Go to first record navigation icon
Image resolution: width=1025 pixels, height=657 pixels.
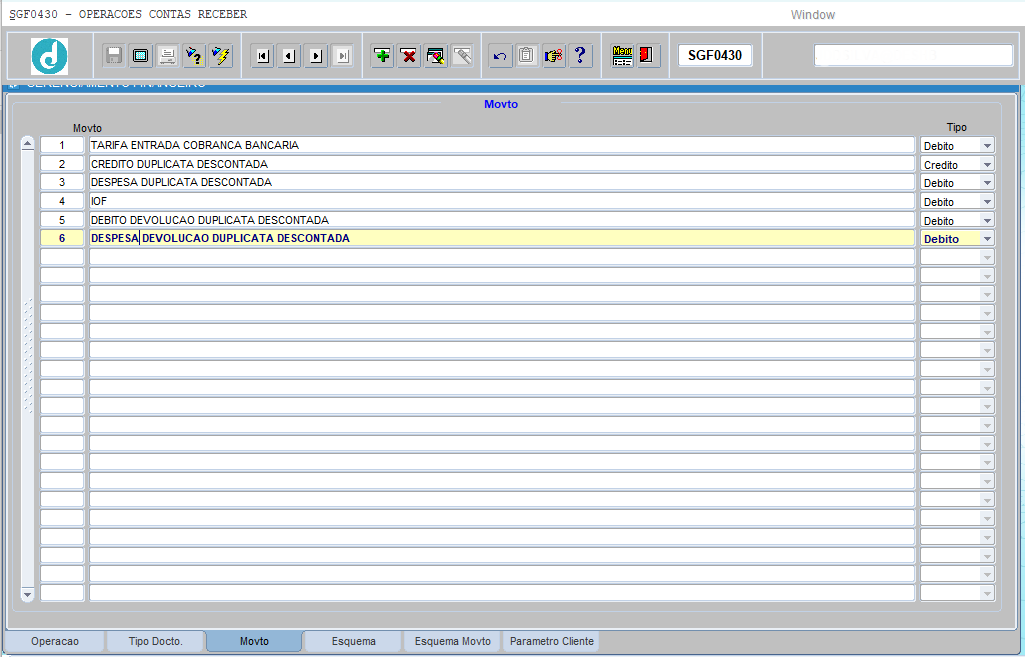[262, 56]
